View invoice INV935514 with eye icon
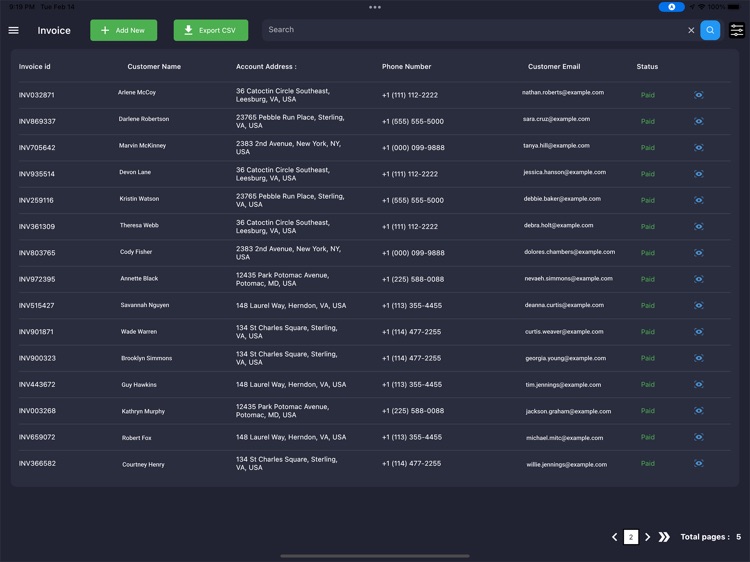The image size is (750, 562). (698, 174)
